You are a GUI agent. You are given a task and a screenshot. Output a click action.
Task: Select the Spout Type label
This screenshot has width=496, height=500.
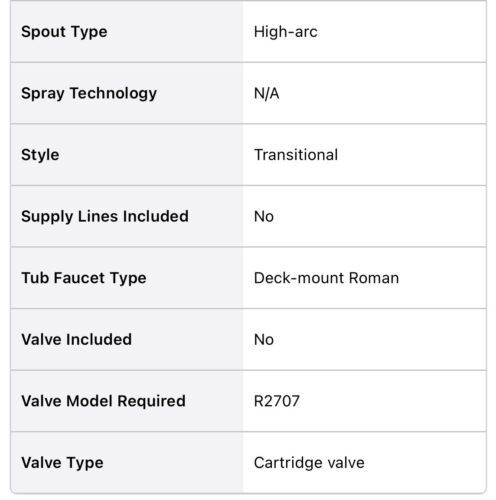click(64, 32)
